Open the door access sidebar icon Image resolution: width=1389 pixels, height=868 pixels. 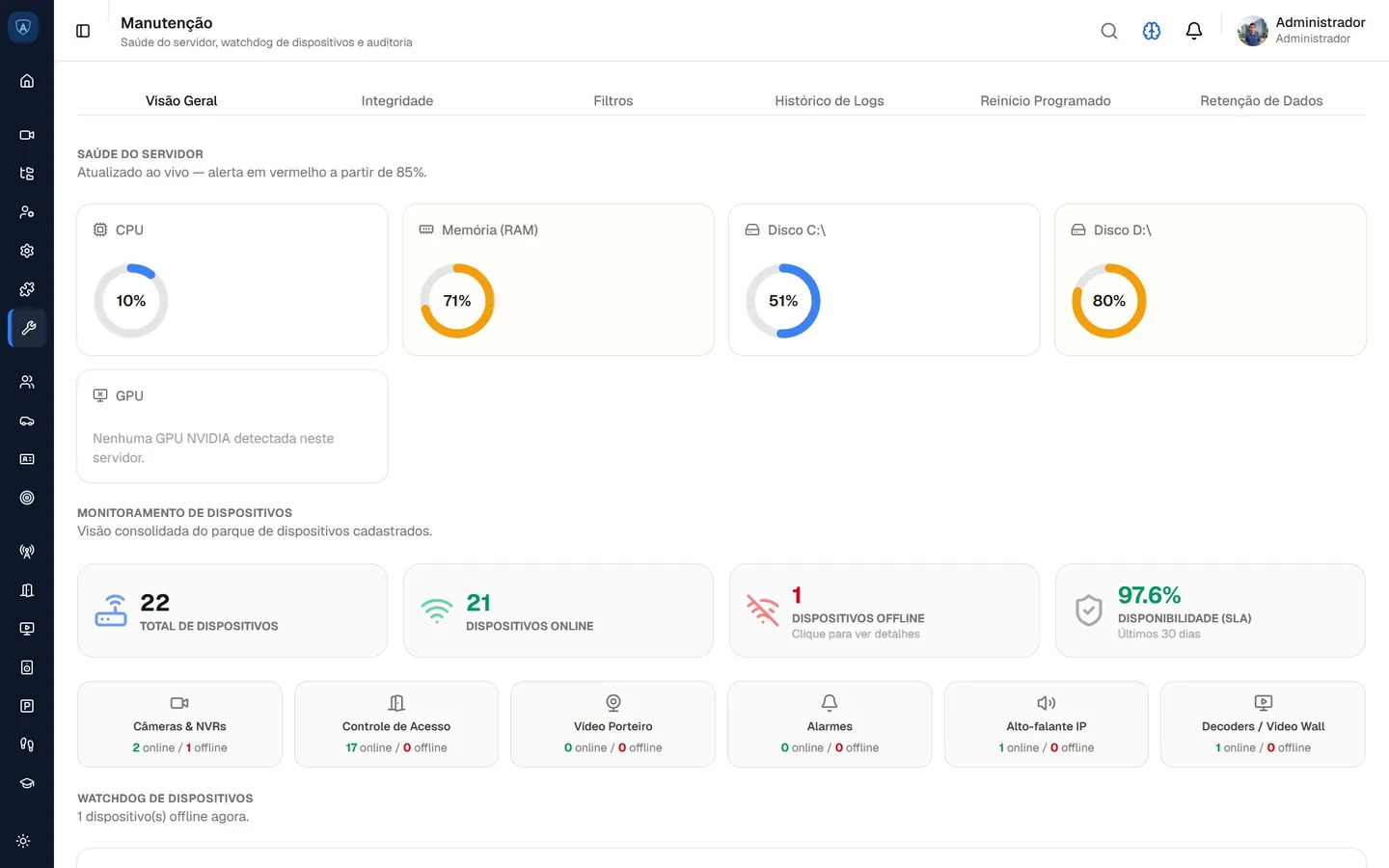(27, 590)
